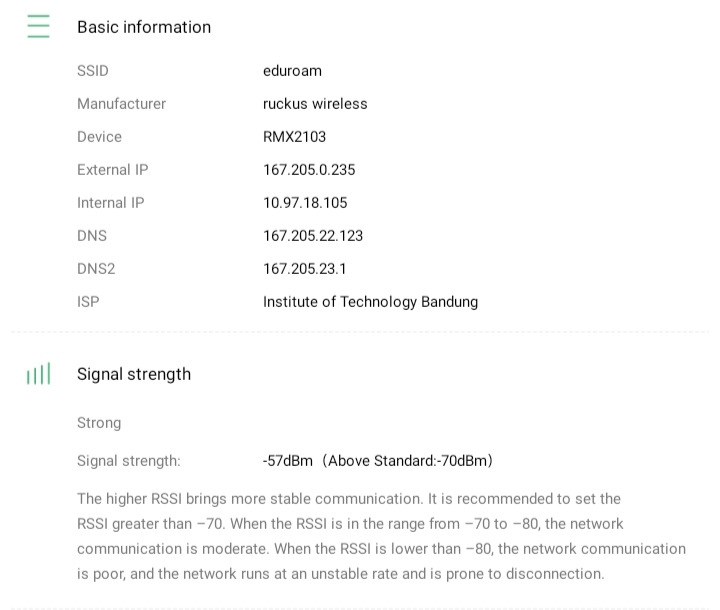This screenshot has height=610, width=720.
Task: Click the Basic information list icon
Action: tap(38, 27)
